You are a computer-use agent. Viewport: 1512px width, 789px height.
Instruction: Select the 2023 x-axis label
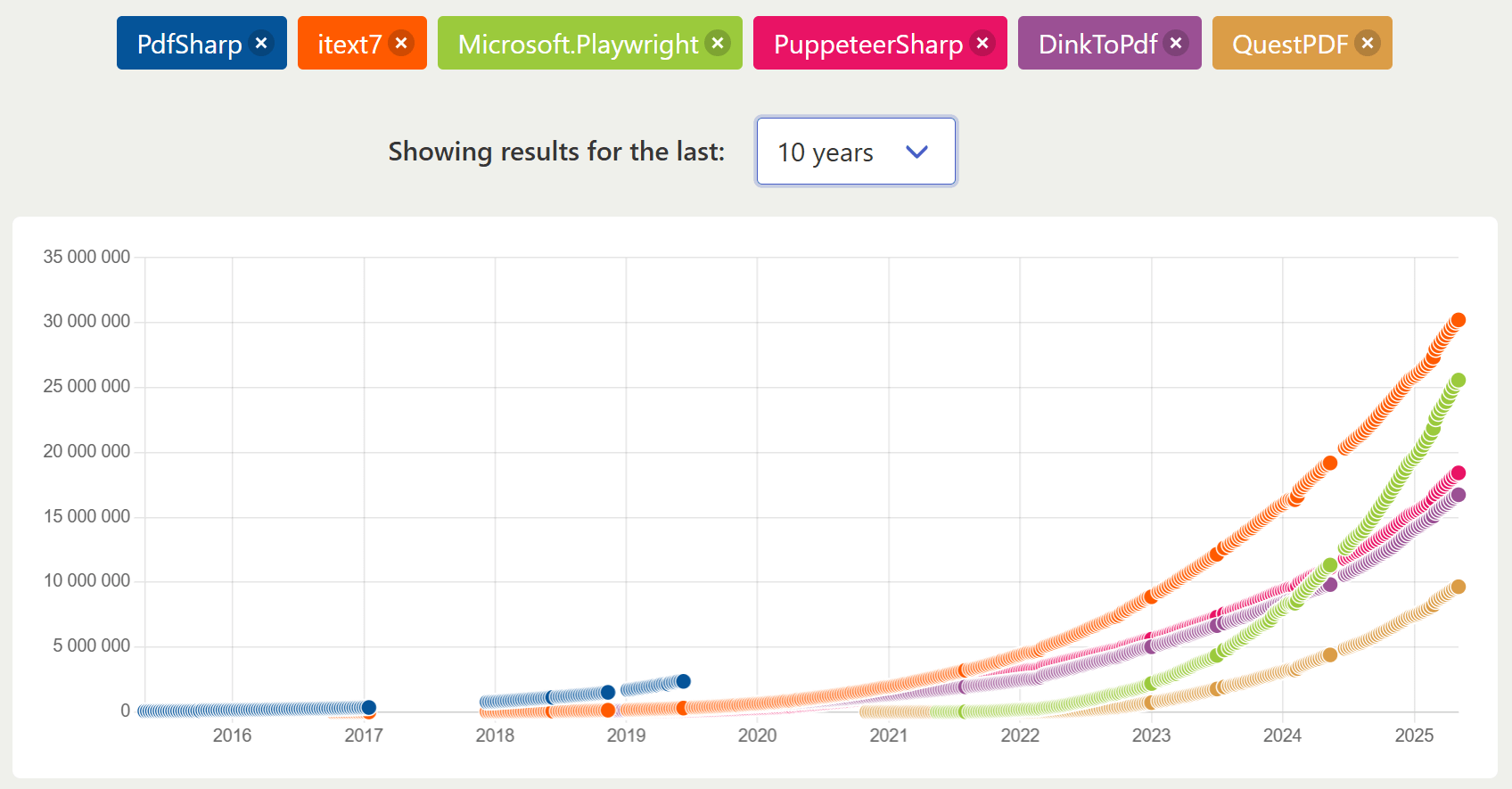click(1151, 736)
